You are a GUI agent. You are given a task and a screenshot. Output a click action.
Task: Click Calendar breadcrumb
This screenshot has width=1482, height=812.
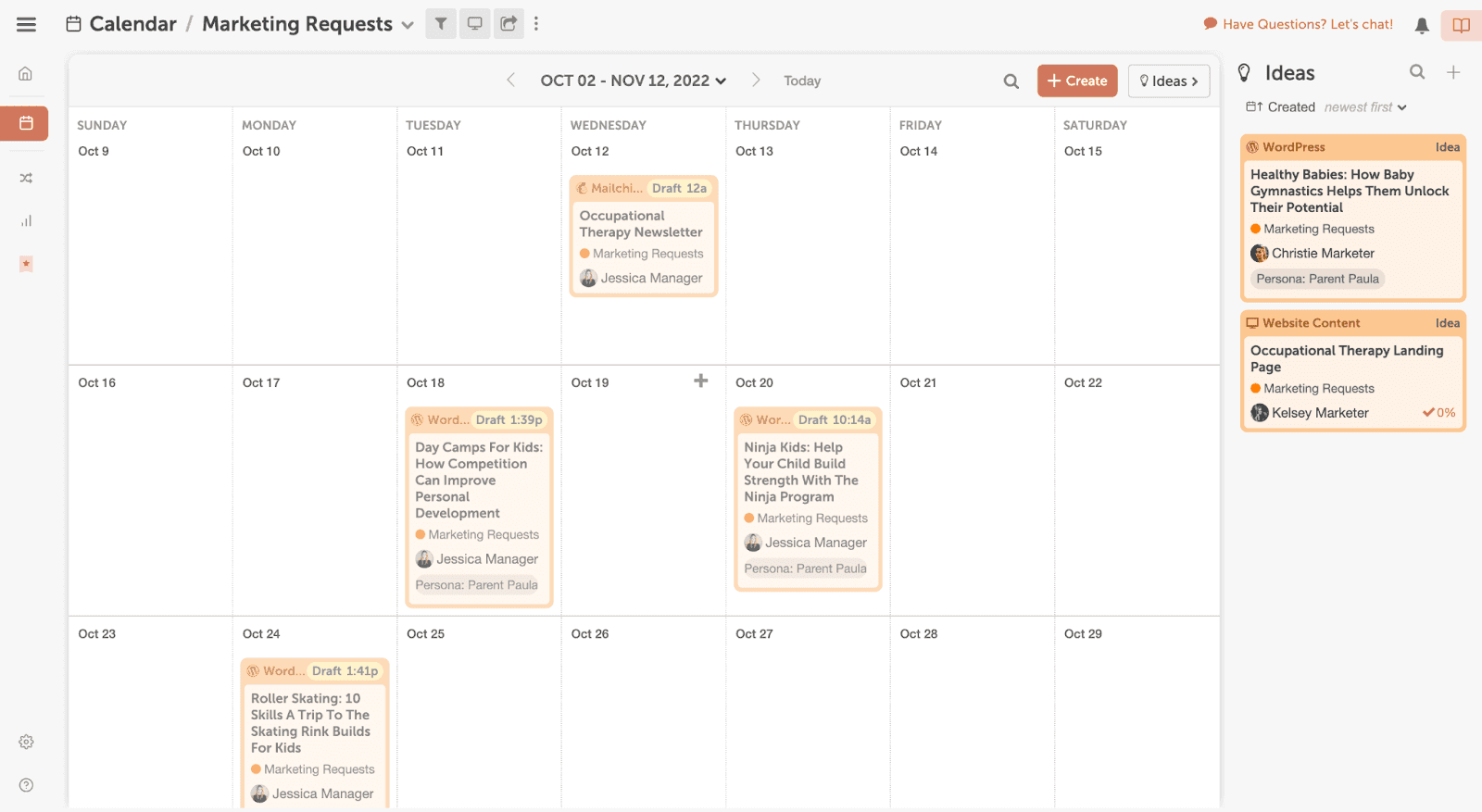click(121, 24)
